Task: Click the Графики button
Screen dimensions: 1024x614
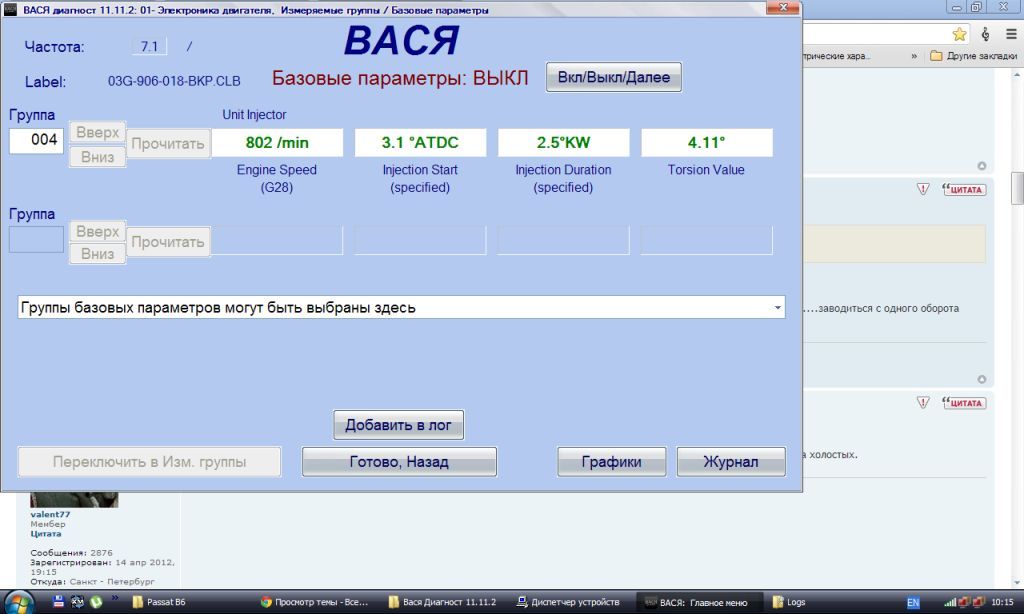Action: 611,462
